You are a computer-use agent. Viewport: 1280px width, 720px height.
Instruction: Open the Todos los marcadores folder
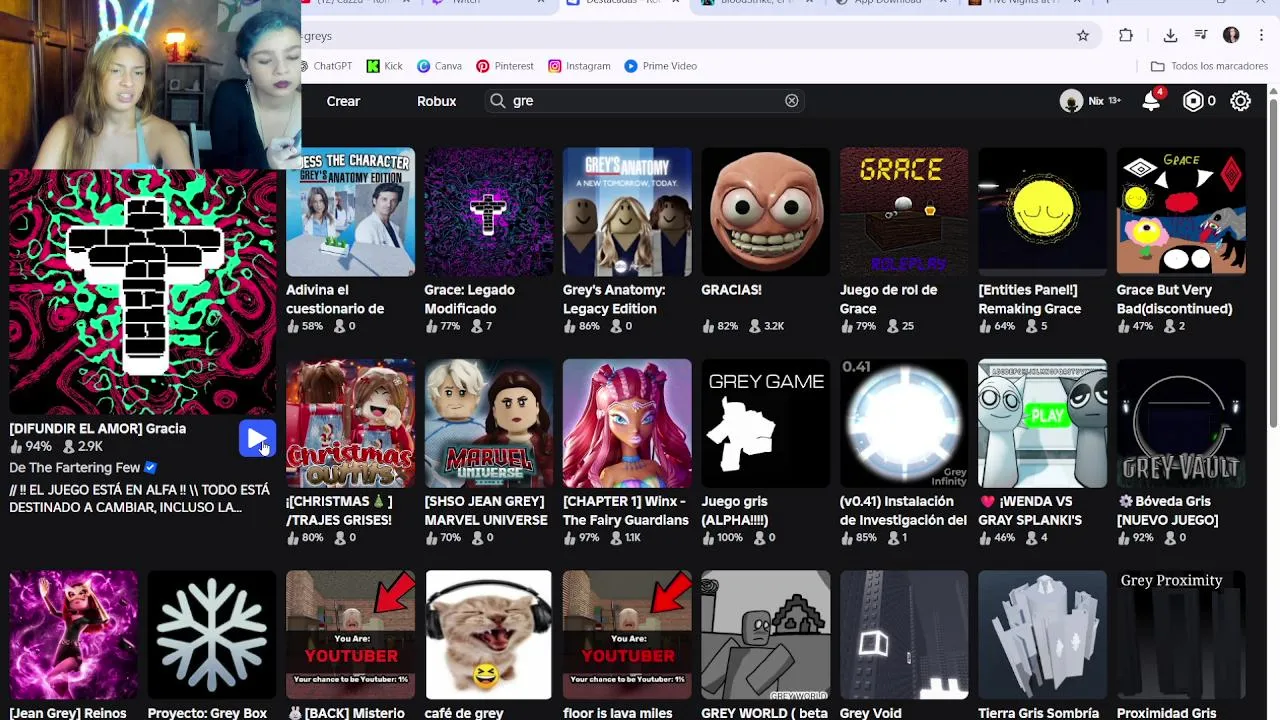1209,66
